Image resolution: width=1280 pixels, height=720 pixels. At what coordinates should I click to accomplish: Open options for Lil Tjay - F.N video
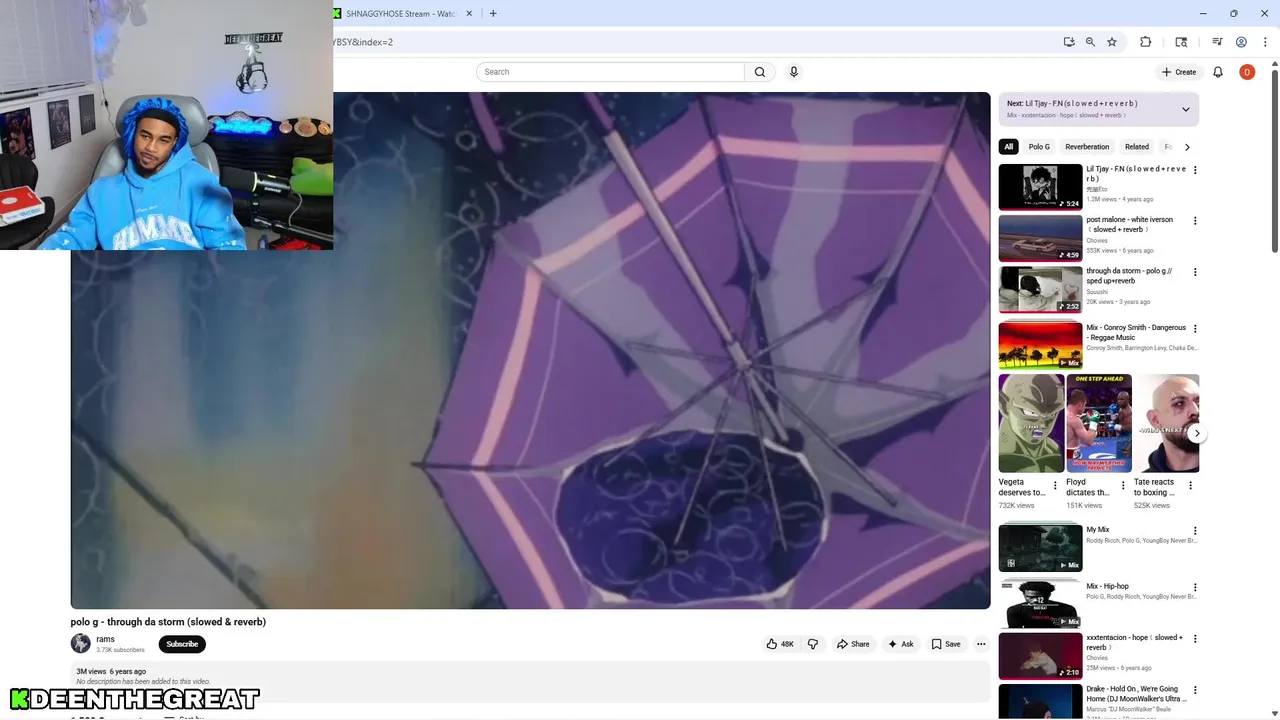[1195, 170]
